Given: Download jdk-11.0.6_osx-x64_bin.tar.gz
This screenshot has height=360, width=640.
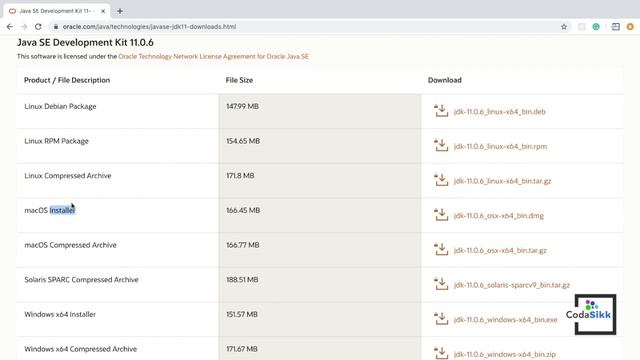Looking at the screenshot, I should click(x=500, y=250).
